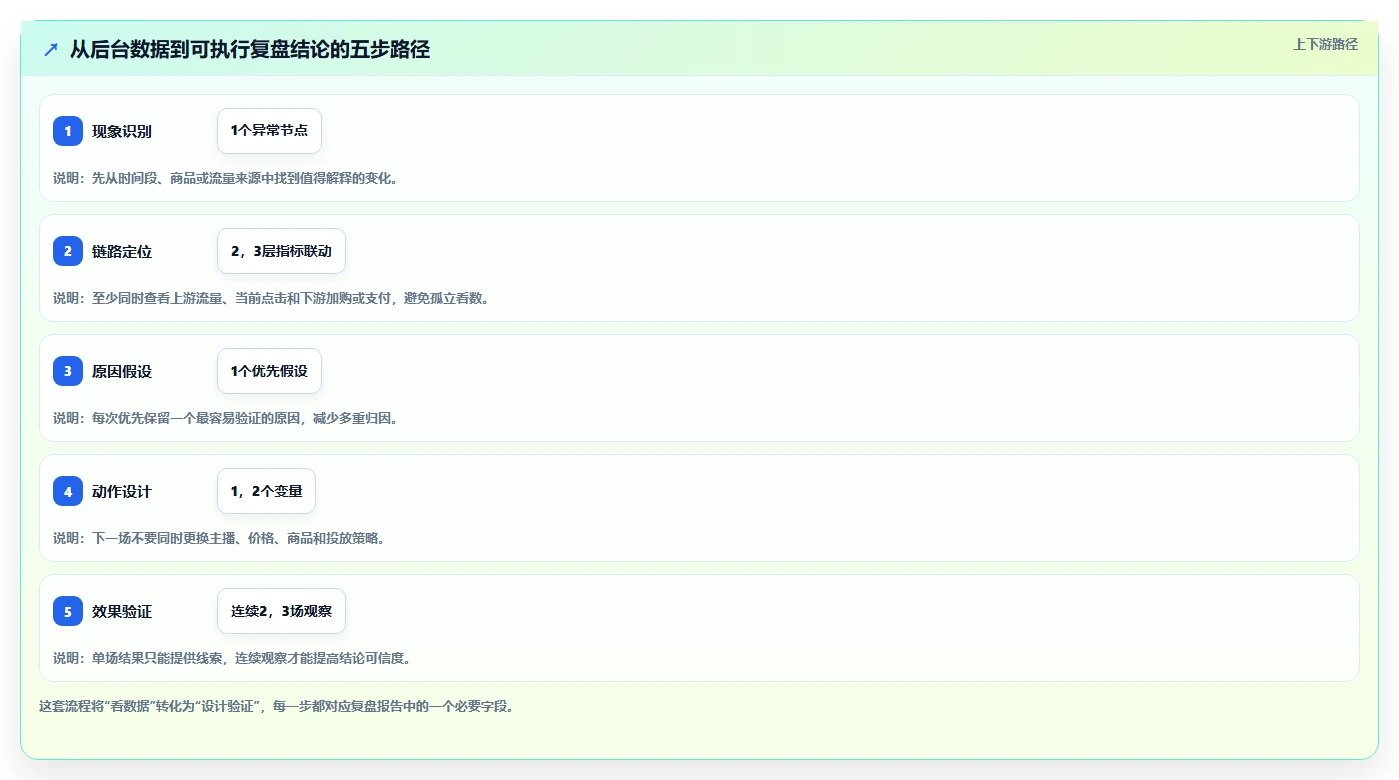Click the heading 从后台数据到可执行复盘结论的五步路径
Screen dimensions: 1399x780
point(250,49)
